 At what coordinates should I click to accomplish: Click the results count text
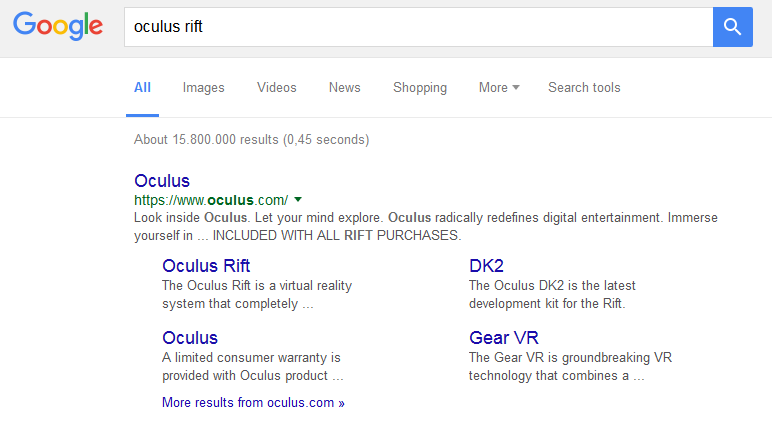point(251,139)
